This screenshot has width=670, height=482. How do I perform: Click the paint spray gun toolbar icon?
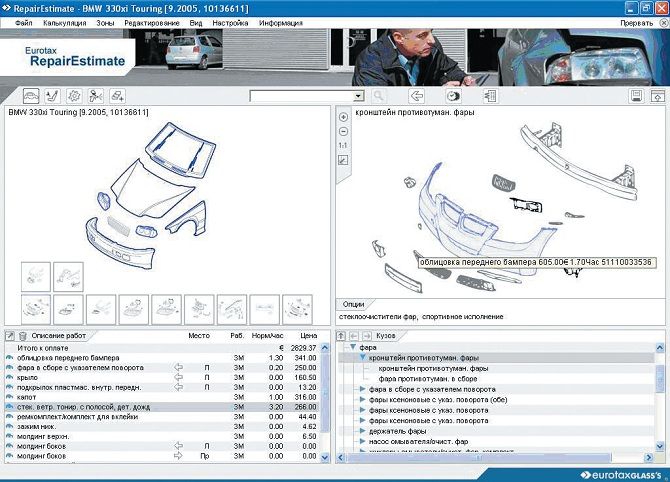tap(96, 96)
